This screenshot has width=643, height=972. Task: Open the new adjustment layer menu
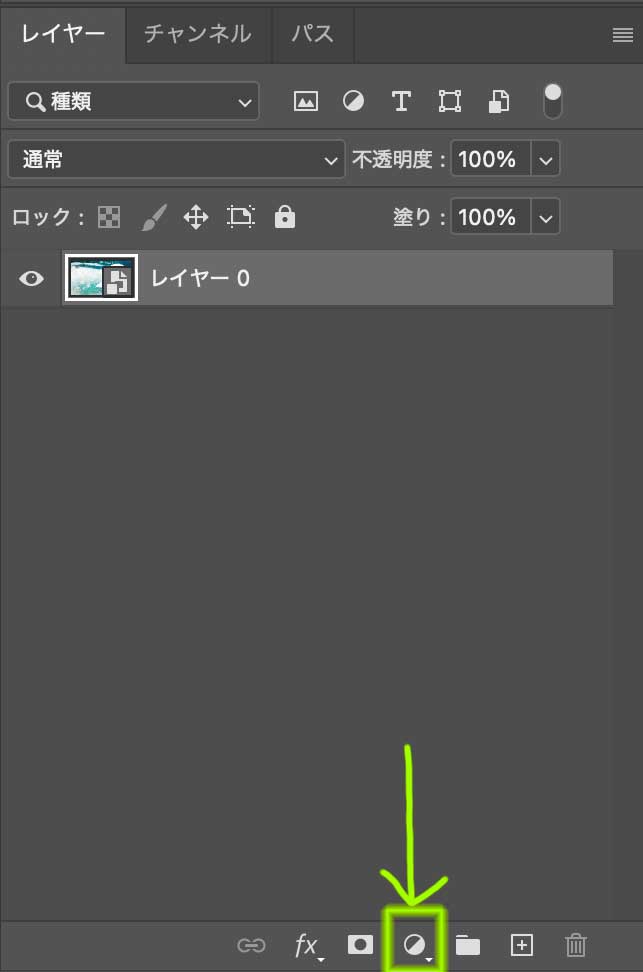coord(414,945)
